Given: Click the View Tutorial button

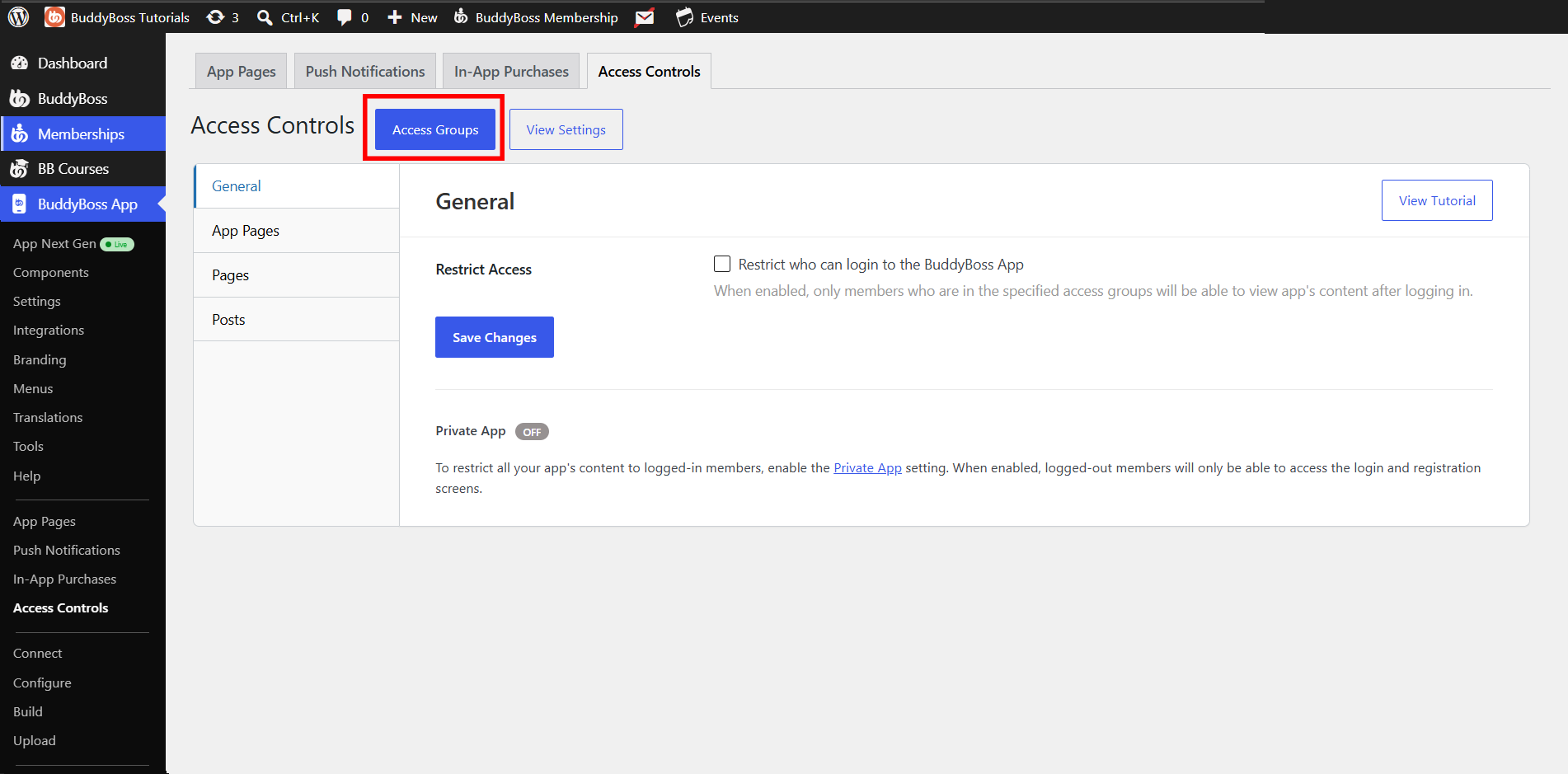Looking at the screenshot, I should coord(1437,200).
